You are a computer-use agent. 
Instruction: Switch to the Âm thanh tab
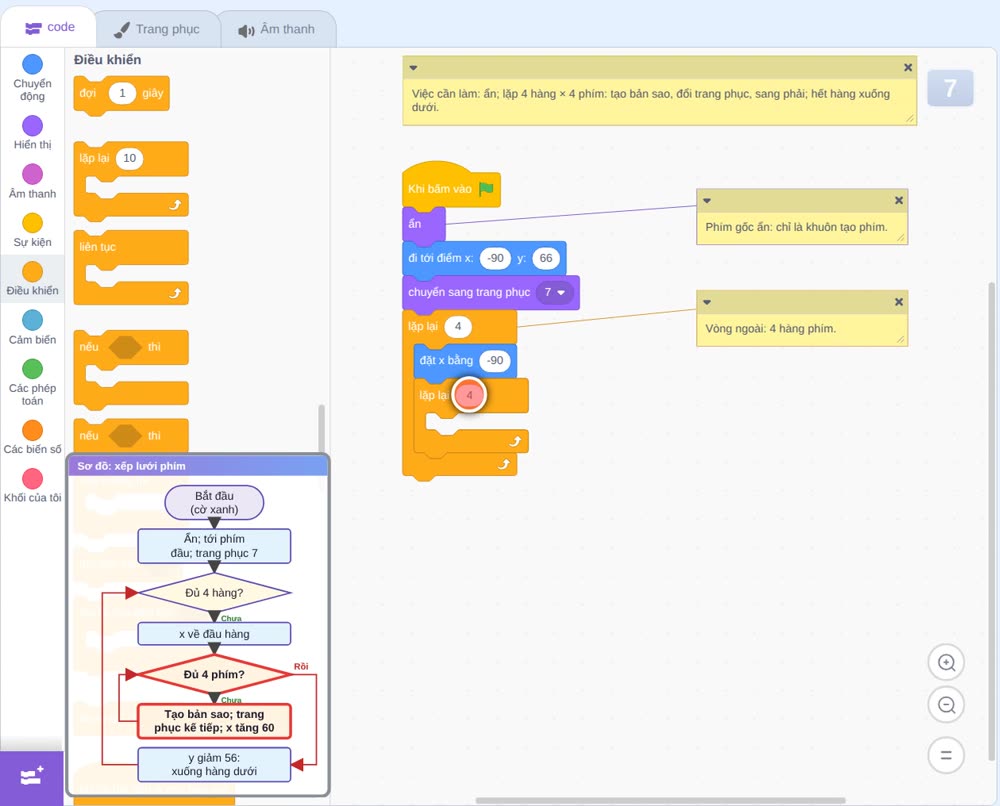277,29
